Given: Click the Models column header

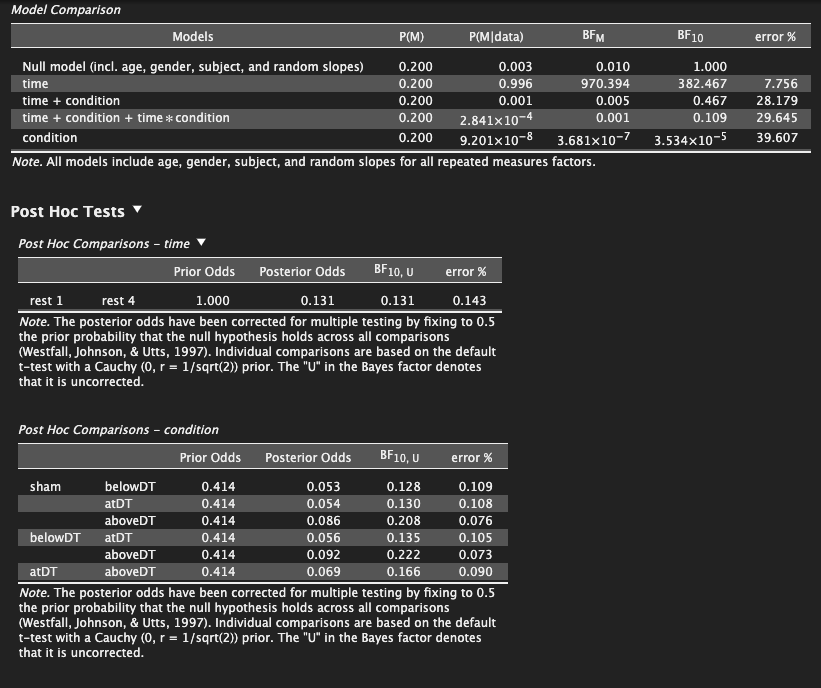Looking at the screenshot, I should point(192,37).
